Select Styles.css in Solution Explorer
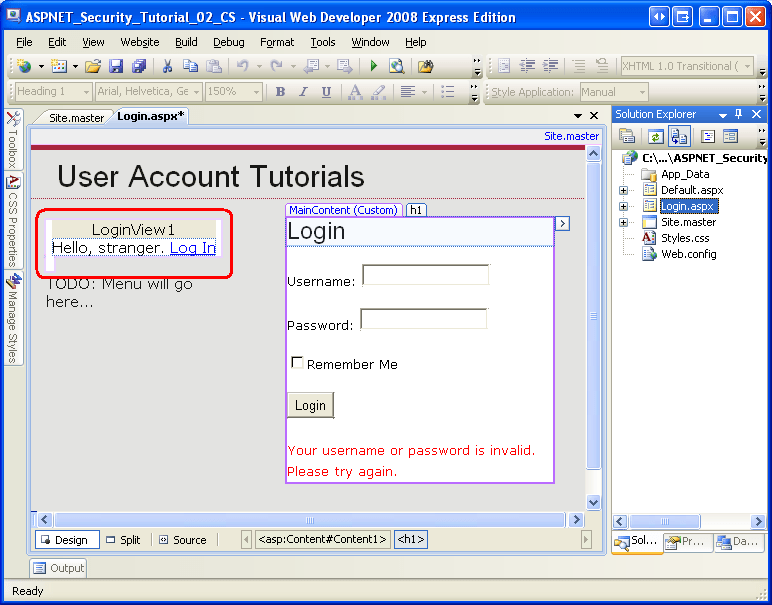This screenshot has width=772, height=605. (685, 238)
